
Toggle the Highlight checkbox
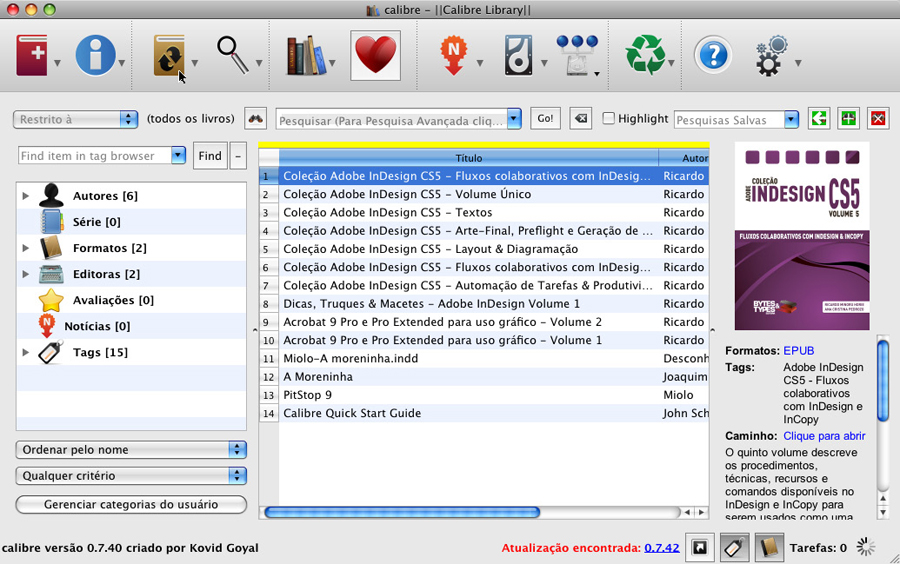click(x=608, y=118)
